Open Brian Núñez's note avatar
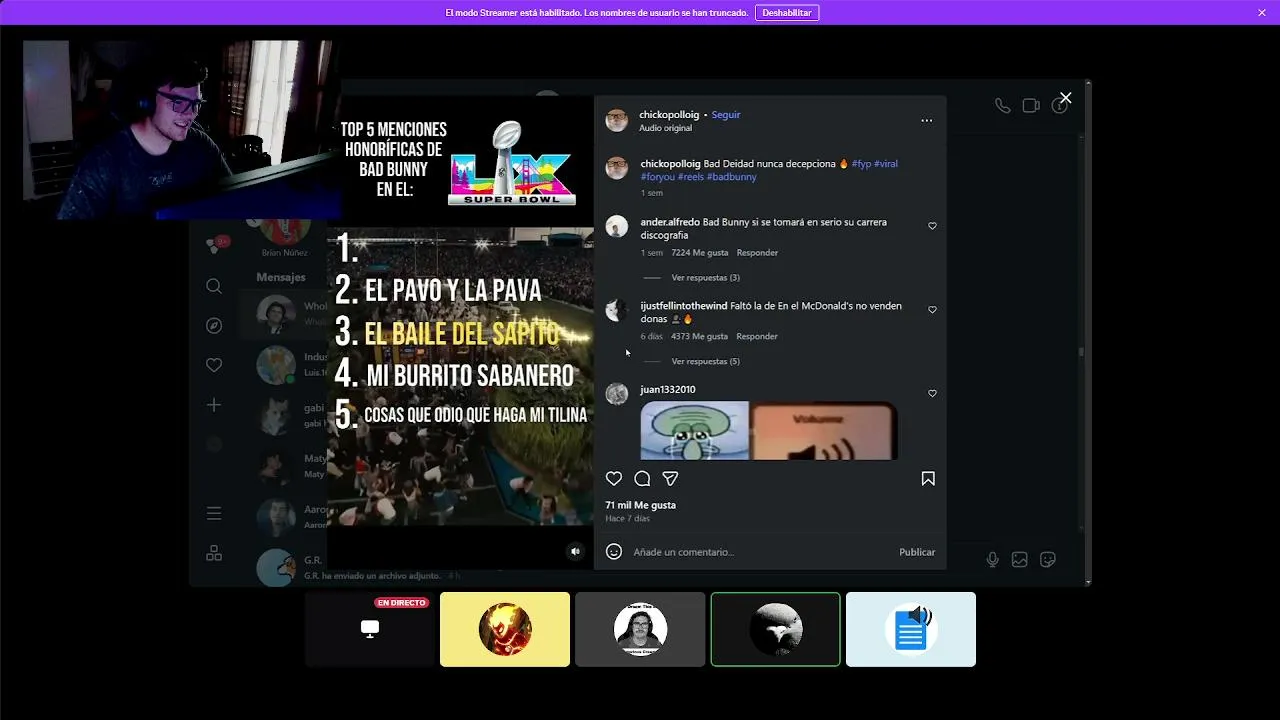The image size is (1280, 720). tap(284, 230)
